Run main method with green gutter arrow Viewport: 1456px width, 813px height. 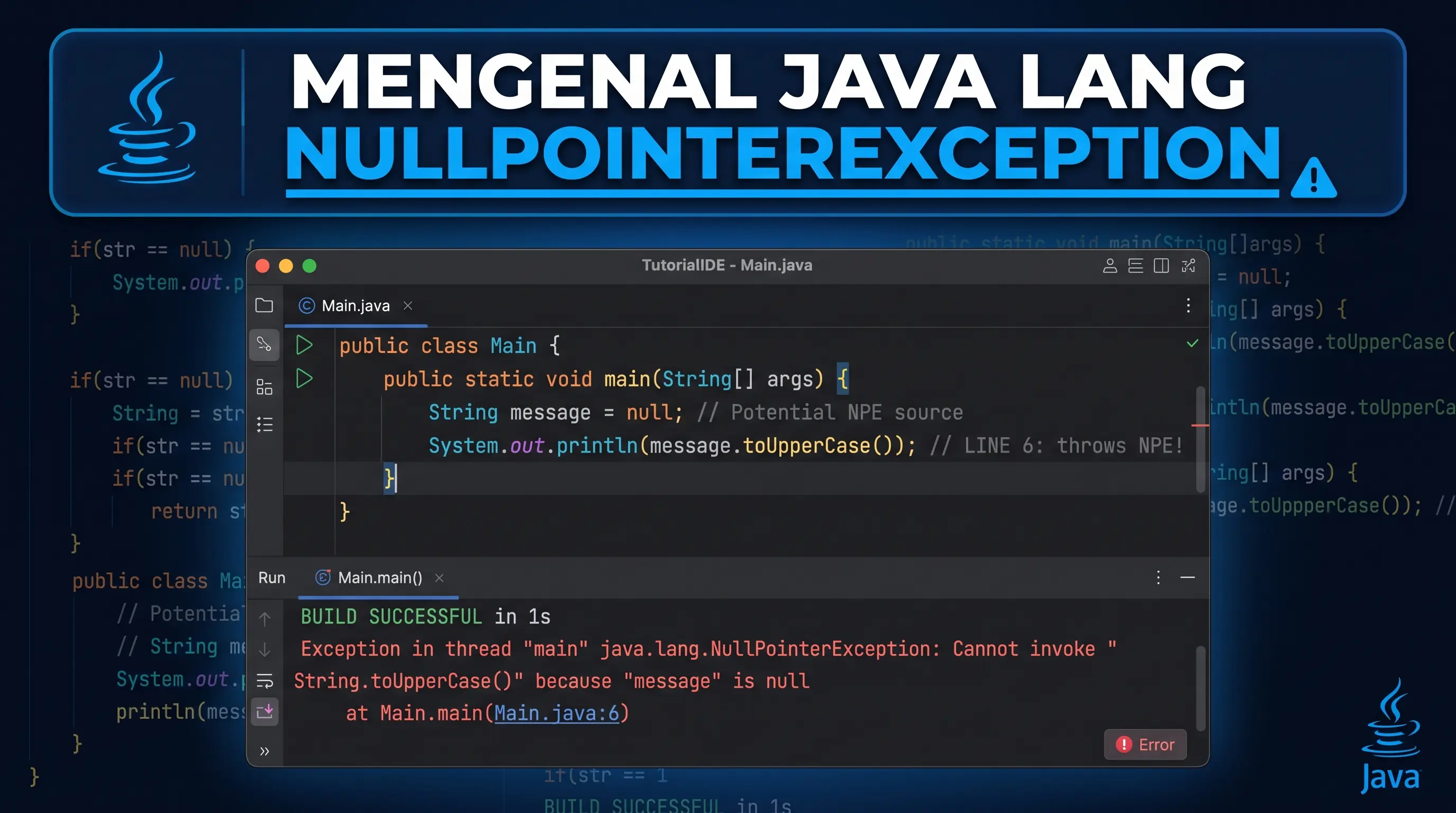pos(304,378)
